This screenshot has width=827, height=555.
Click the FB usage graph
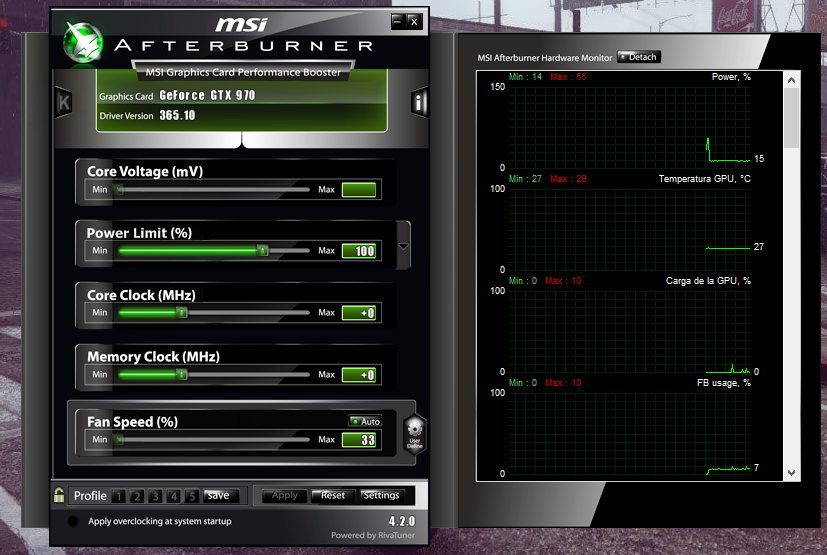click(x=629, y=433)
